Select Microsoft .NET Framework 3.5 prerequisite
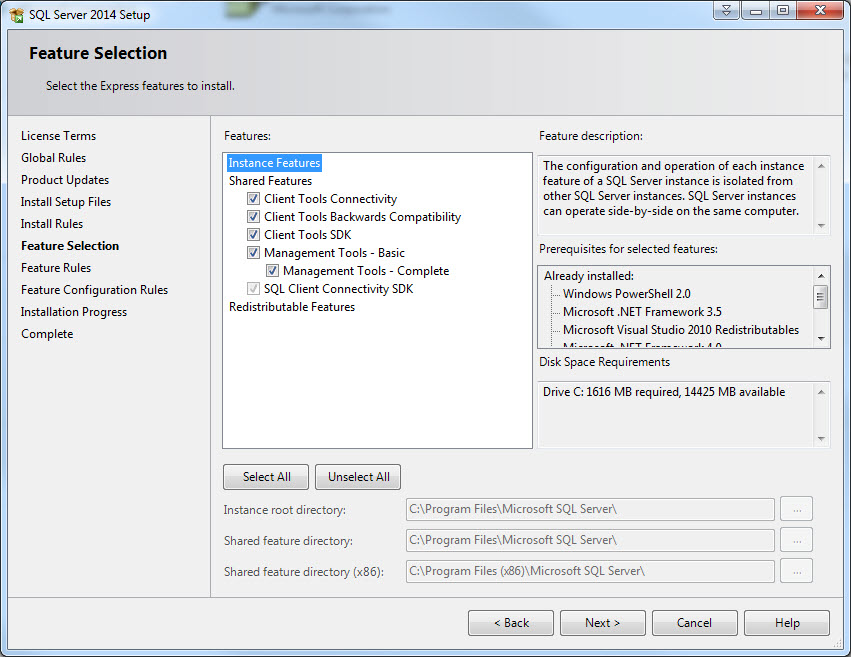 642,311
